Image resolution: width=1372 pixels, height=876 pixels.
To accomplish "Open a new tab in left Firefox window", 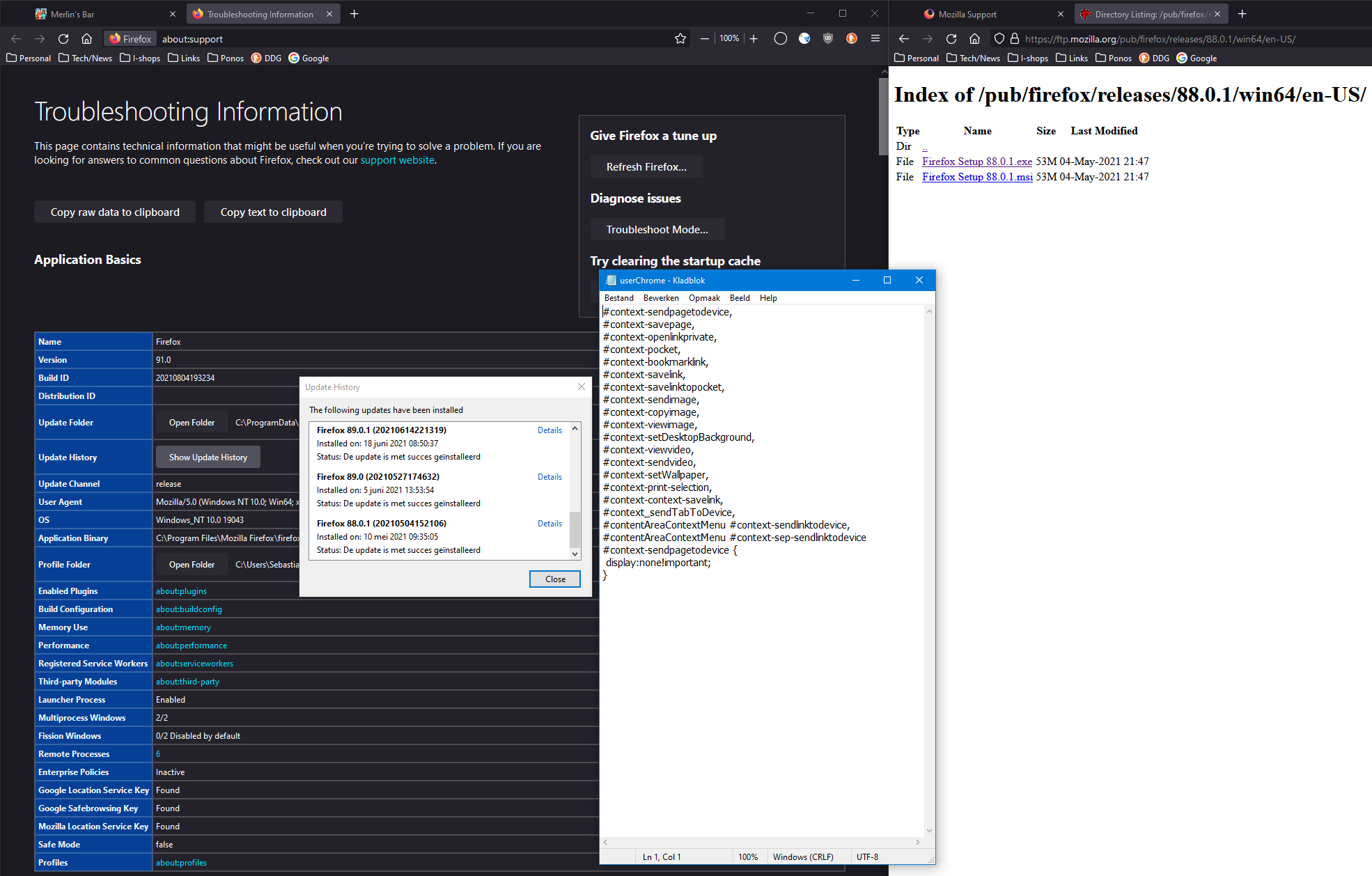I will click(354, 14).
